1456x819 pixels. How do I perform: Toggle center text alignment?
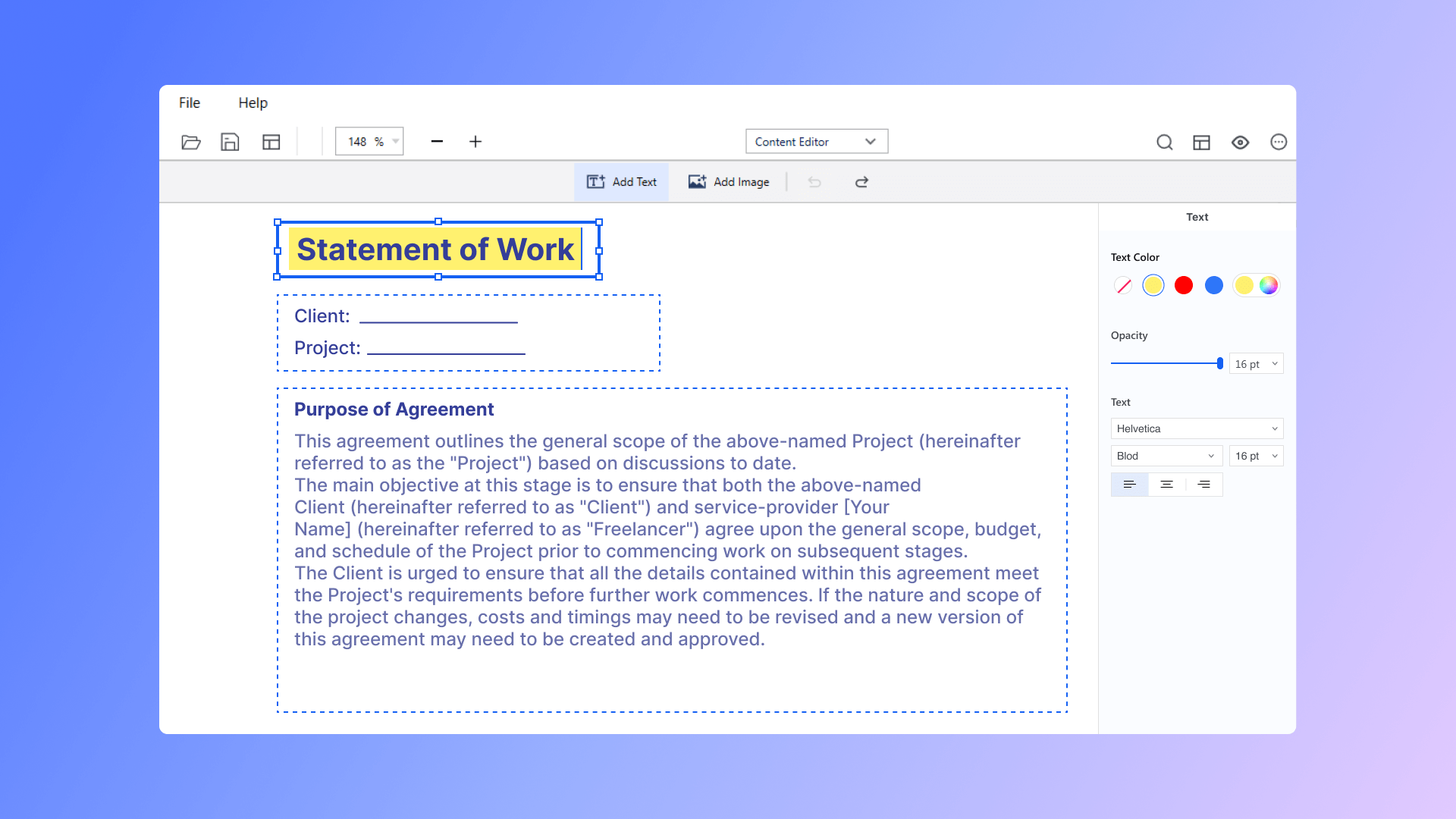point(1166,484)
